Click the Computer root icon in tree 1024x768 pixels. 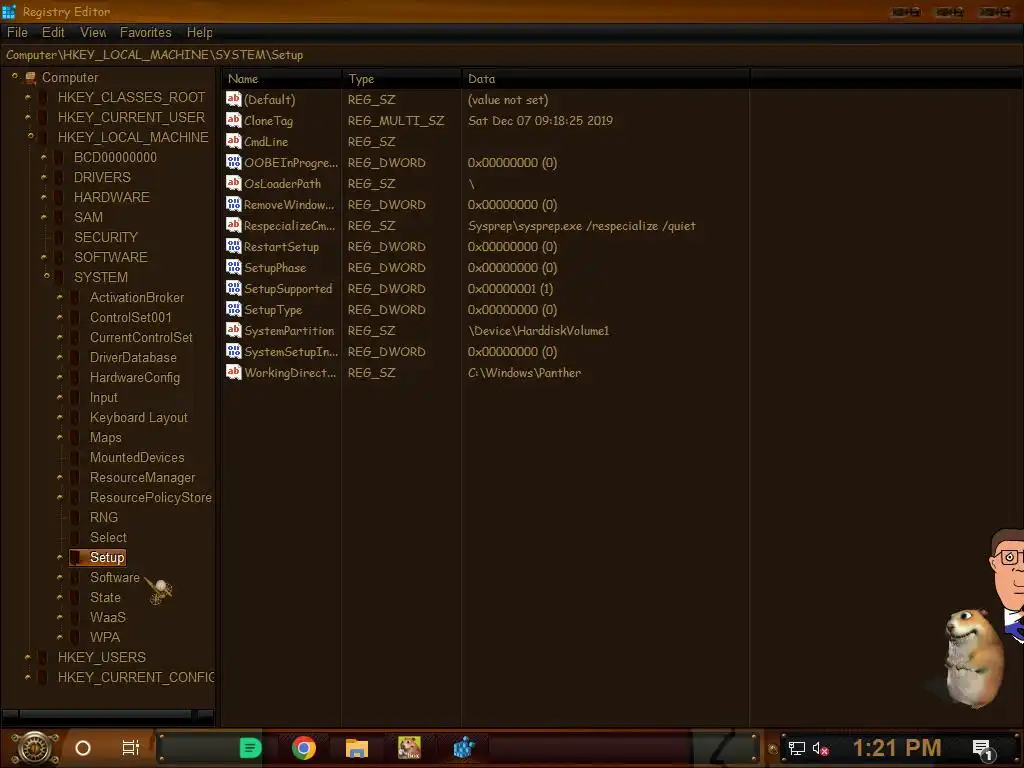[30, 78]
